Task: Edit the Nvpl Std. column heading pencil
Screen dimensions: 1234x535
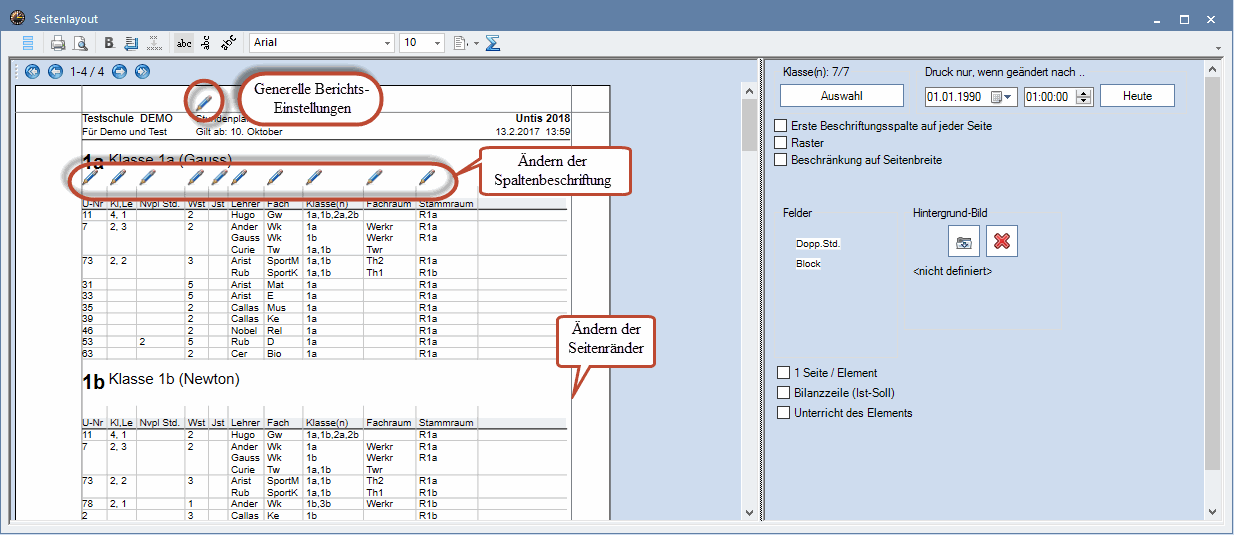Action: click(x=147, y=179)
